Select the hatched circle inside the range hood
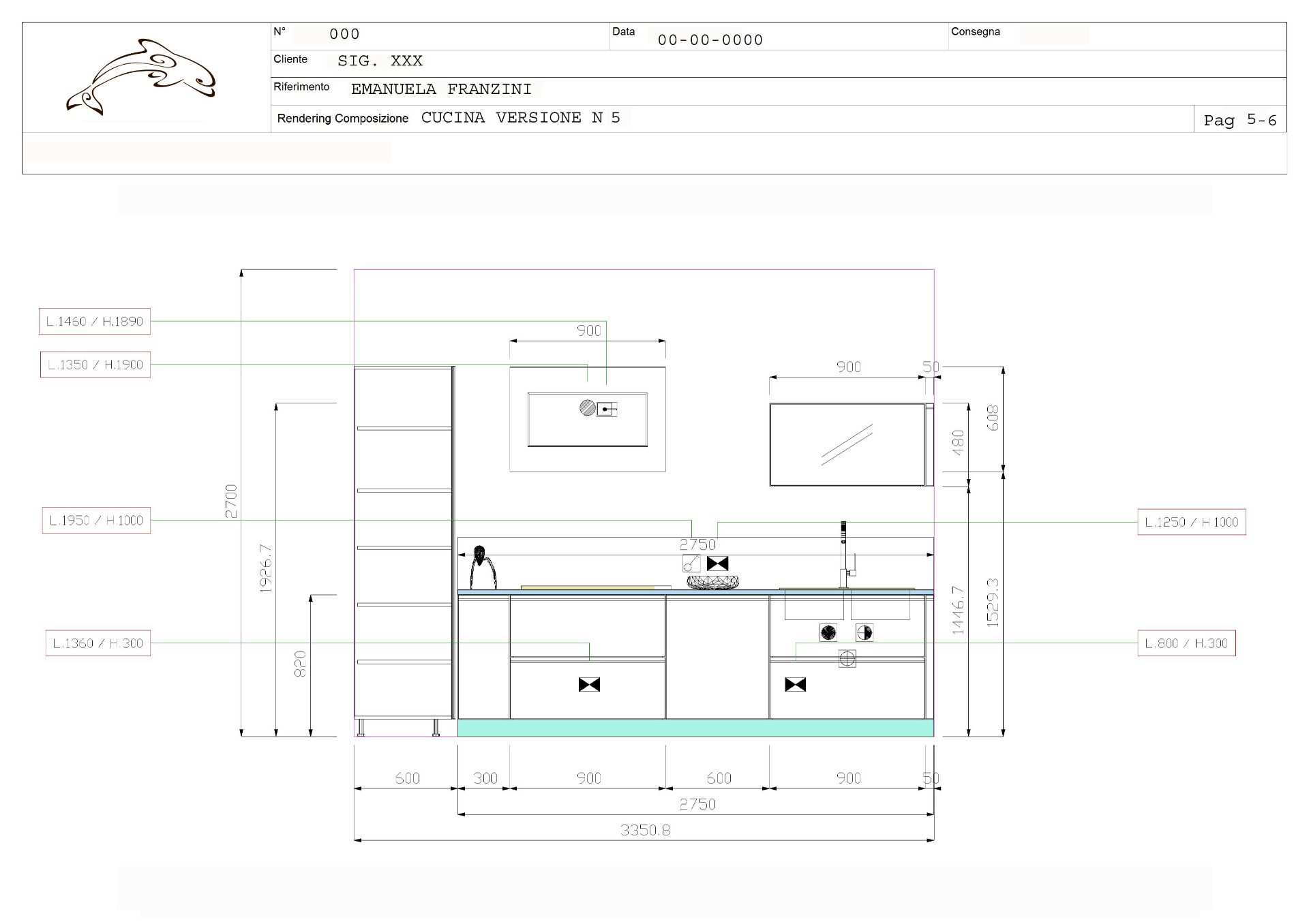 (588, 408)
